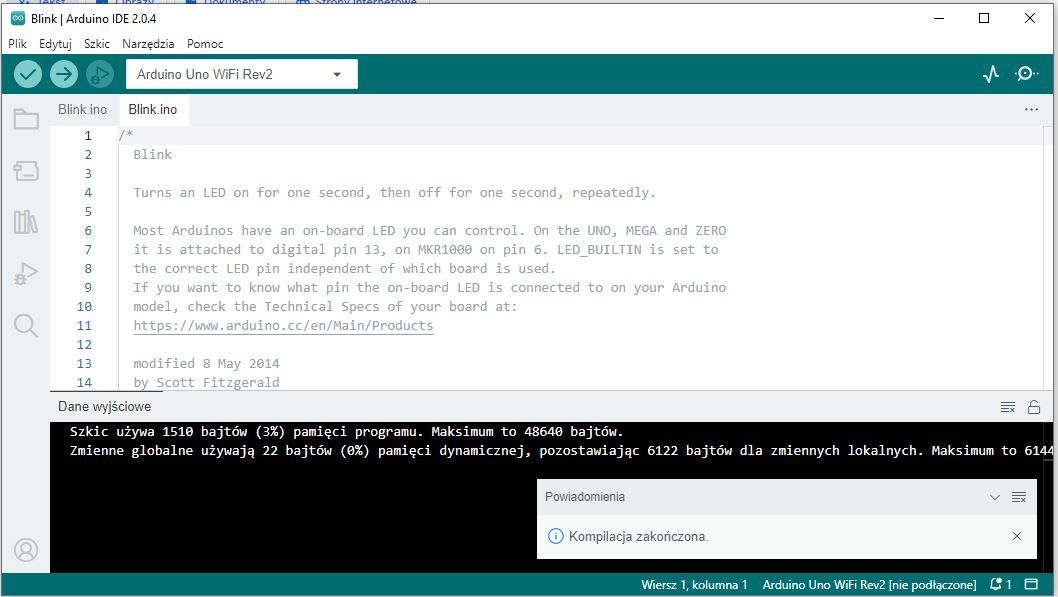Switch to the second Blink.ino tab
This screenshot has height=597, width=1058.
pos(152,109)
